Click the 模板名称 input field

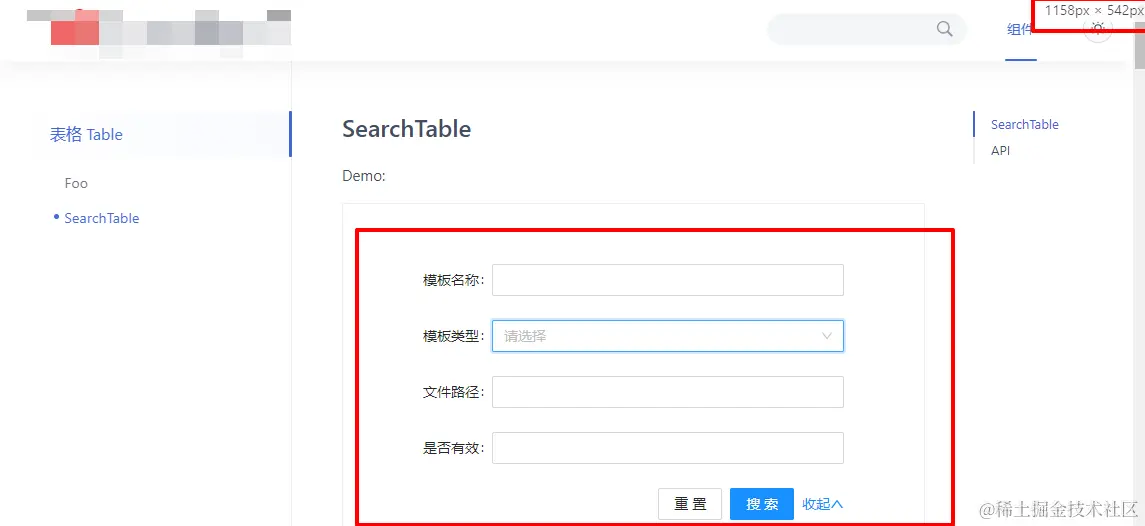tap(667, 280)
